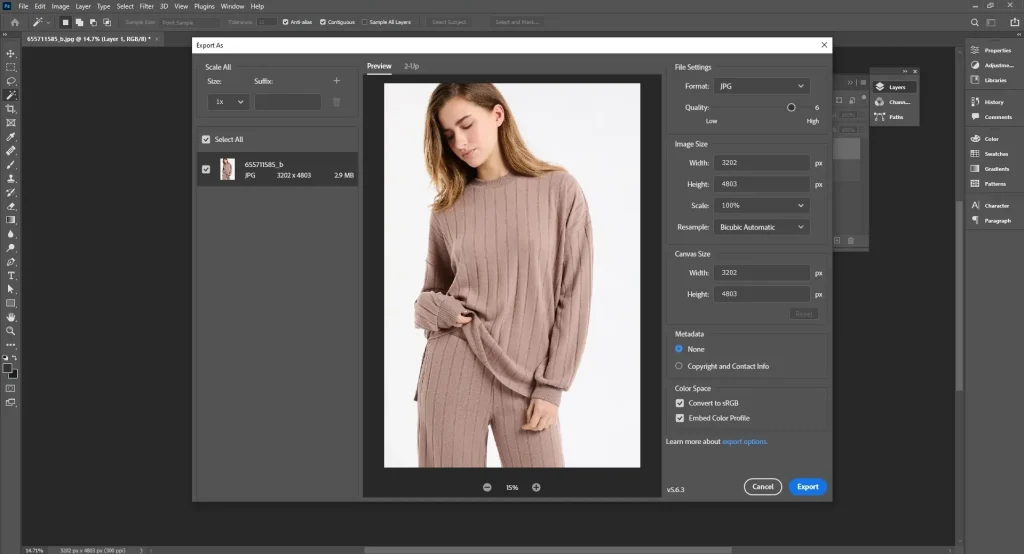This screenshot has width=1024, height=554.
Task: Enable Sample All Layers checkbox
Action: 364,22
